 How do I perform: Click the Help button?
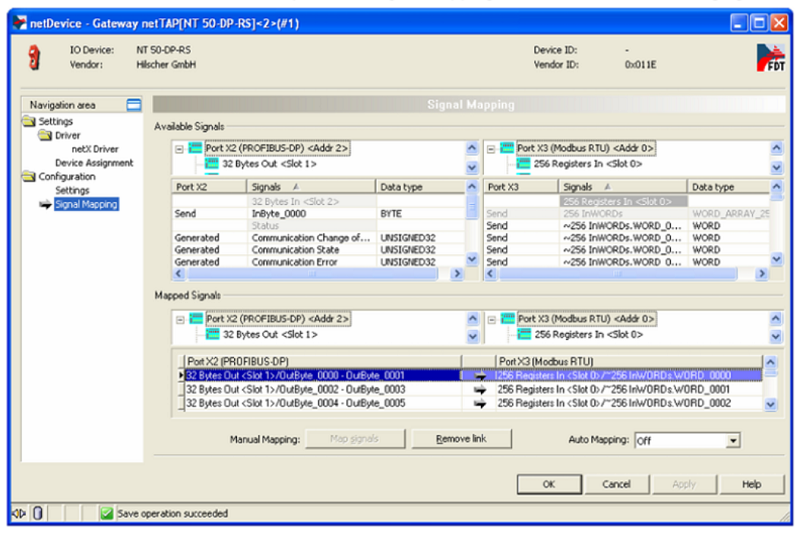pos(752,484)
